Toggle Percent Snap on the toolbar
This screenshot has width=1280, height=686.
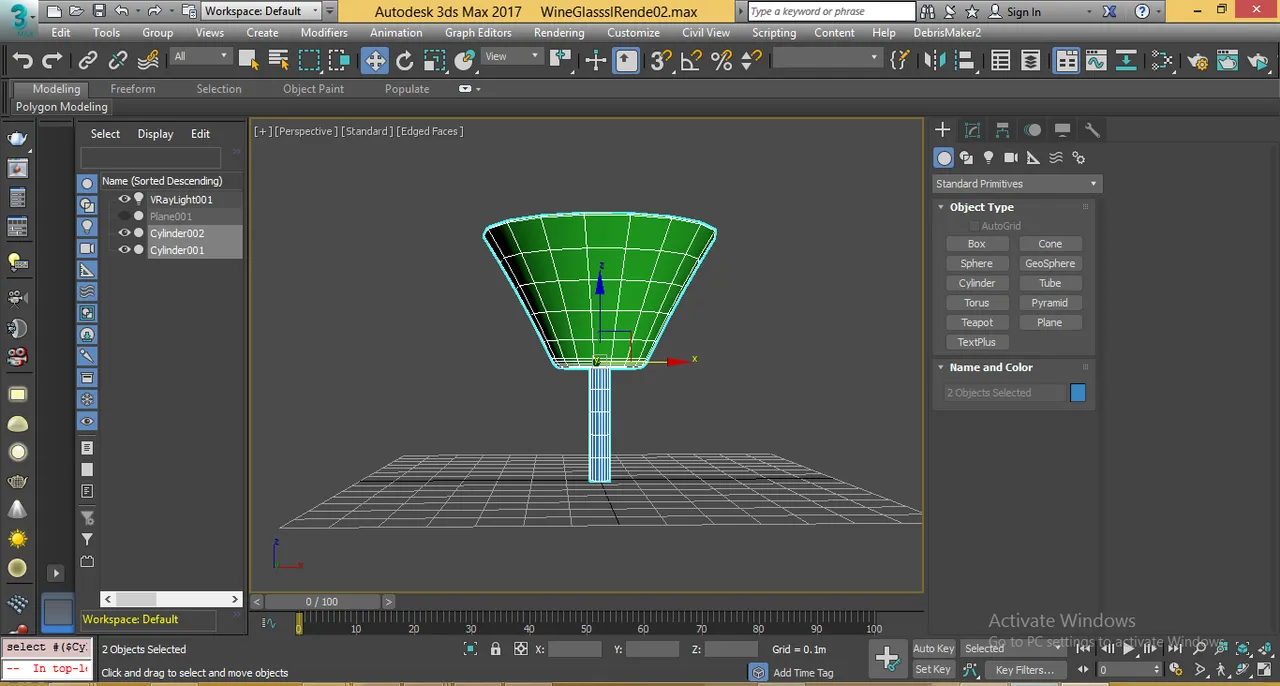tap(721, 61)
